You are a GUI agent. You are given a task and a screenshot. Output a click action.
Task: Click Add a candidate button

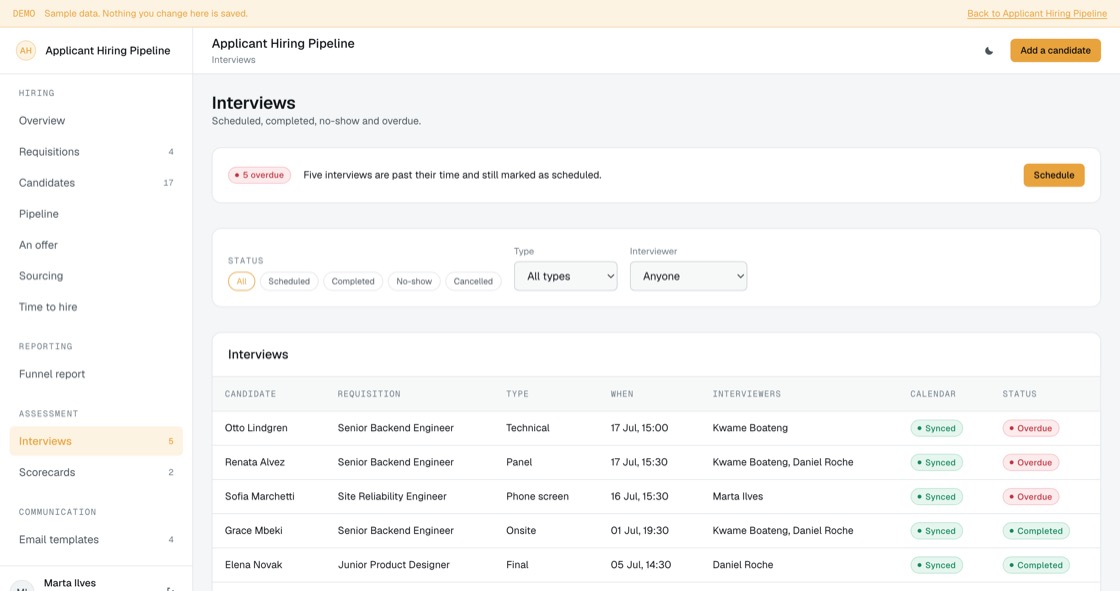click(x=1055, y=50)
